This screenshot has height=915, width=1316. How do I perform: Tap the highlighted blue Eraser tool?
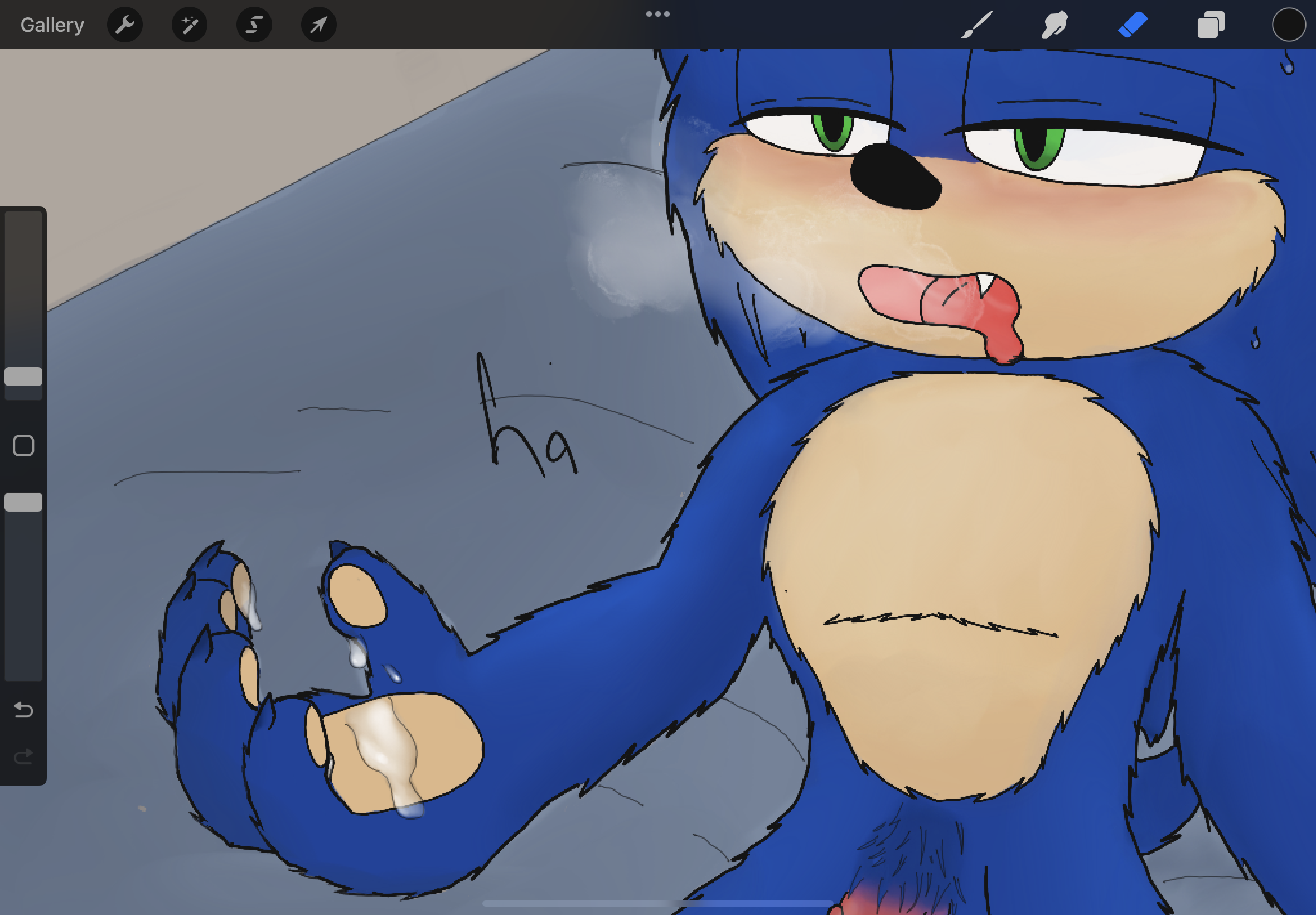(x=1133, y=25)
